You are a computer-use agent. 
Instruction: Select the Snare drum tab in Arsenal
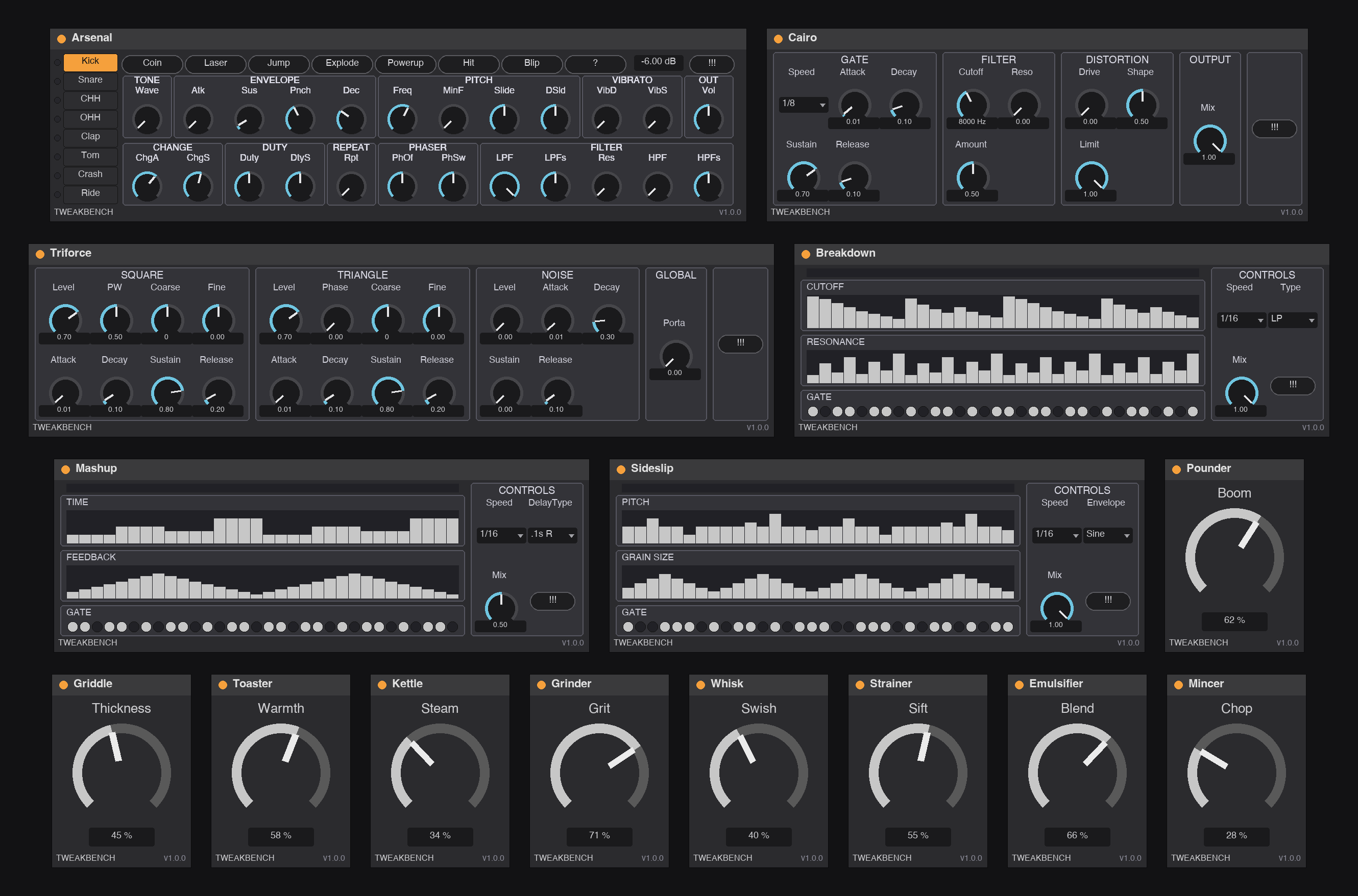(x=90, y=81)
